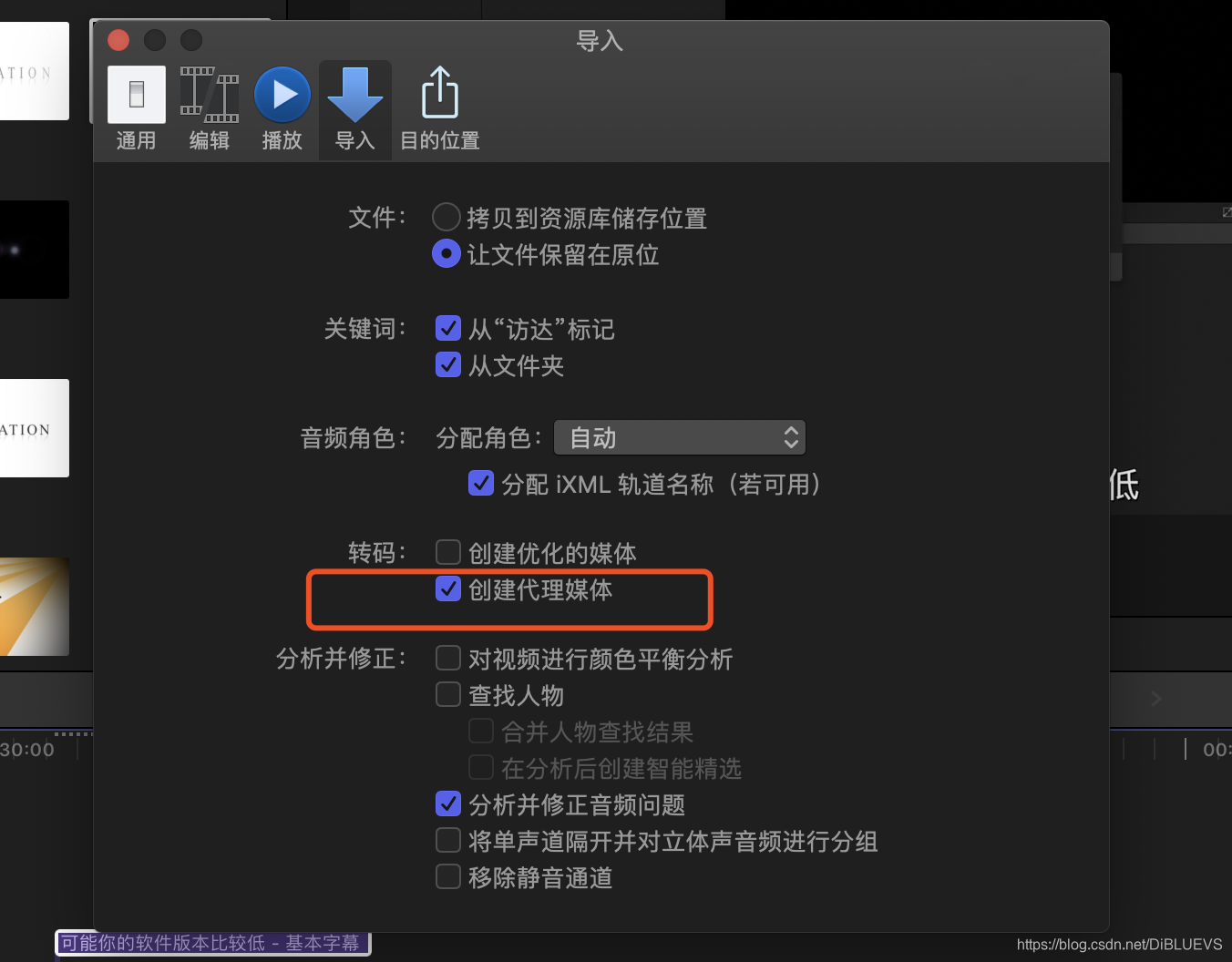The width and height of the screenshot is (1232, 962).
Task: Disable 分析并修正音频问题
Action: pyautogui.click(x=447, y=803)
